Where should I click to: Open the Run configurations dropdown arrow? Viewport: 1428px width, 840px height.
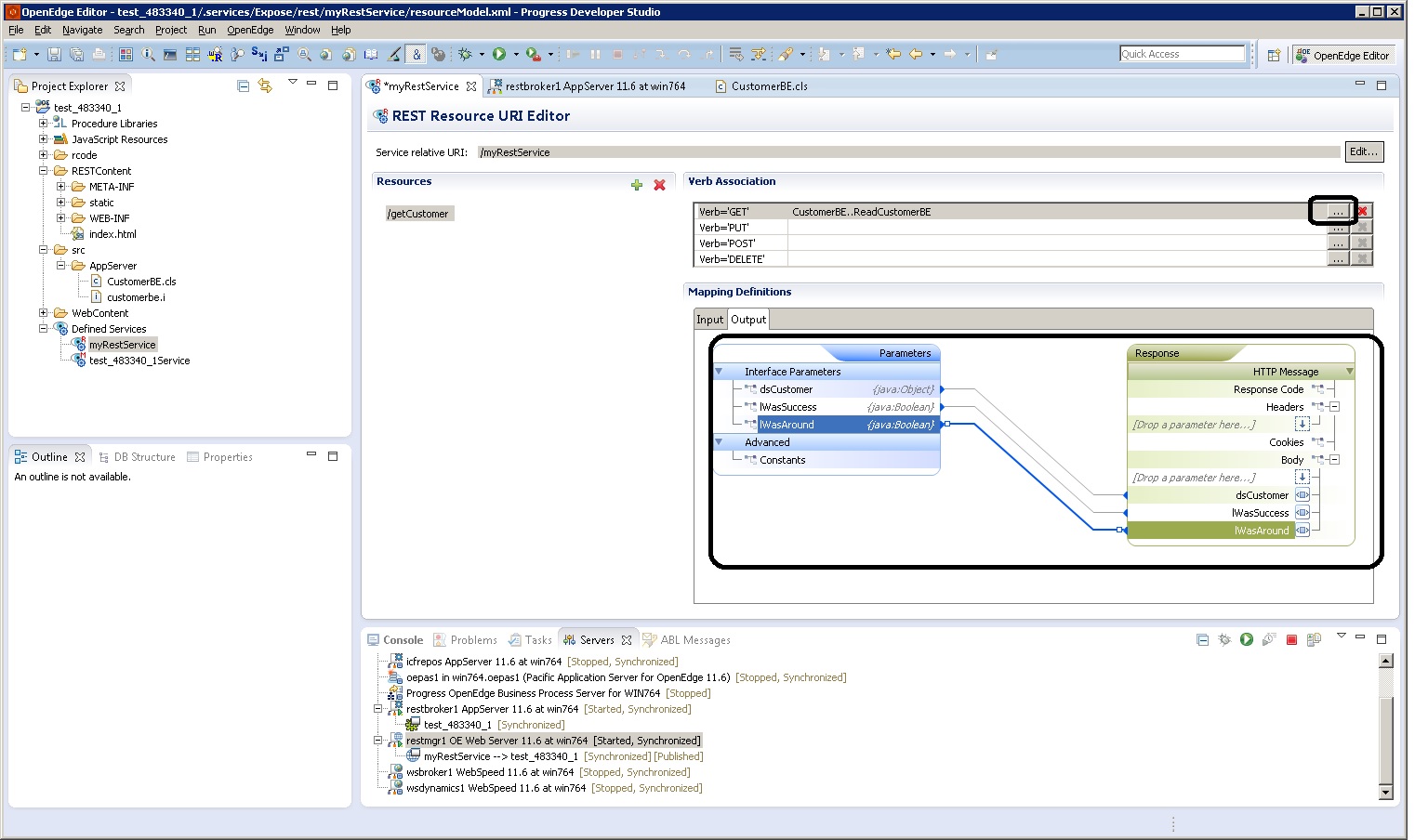coord(516,55)
